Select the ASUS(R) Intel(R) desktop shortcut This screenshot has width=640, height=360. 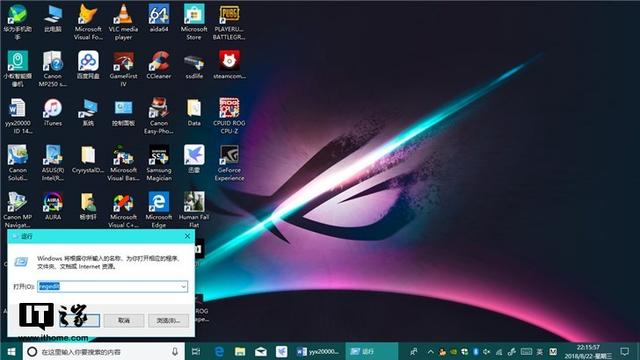pos(53,163)
